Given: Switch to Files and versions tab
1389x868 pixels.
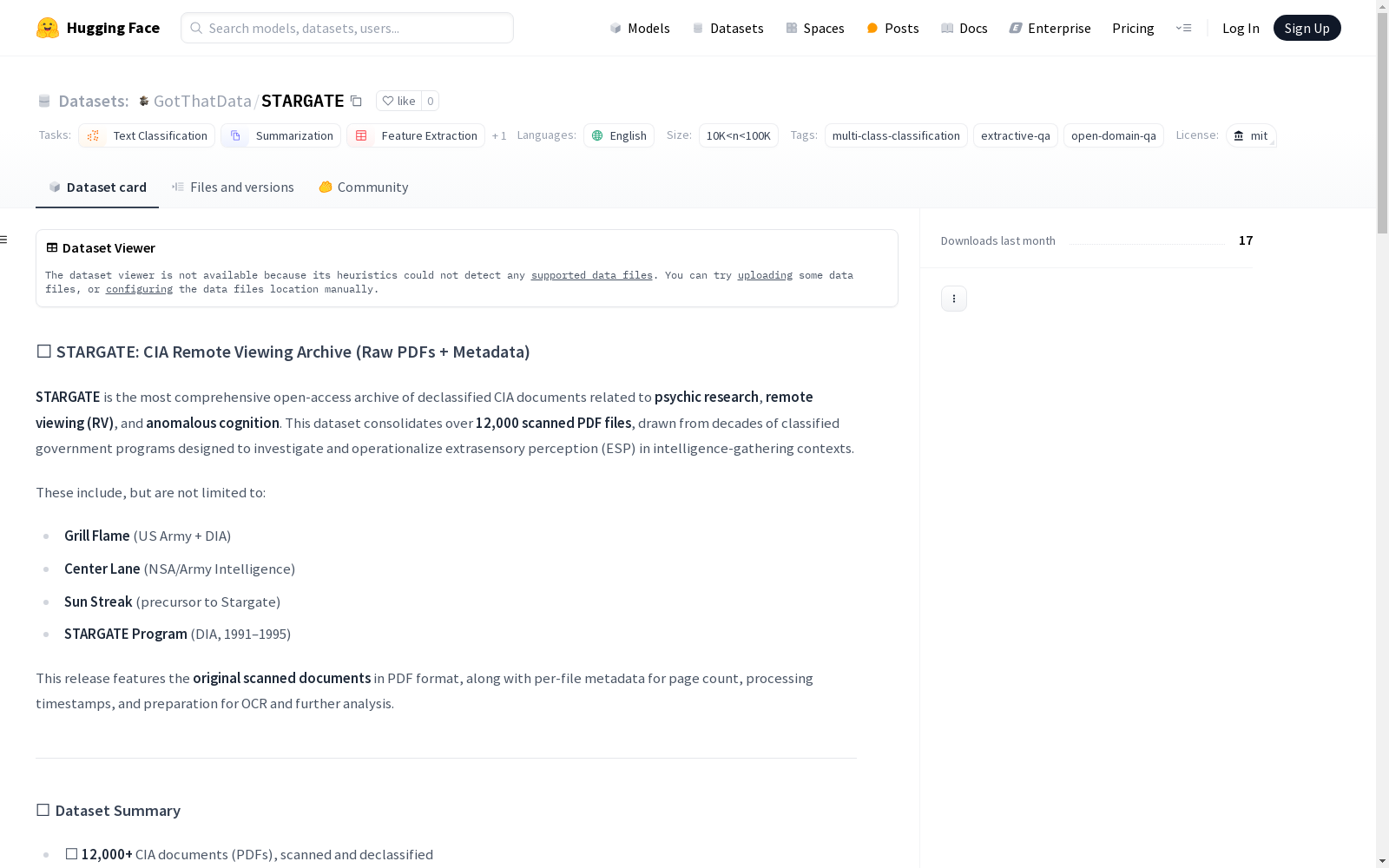Looking at the screenshot, I should click(x=233, y=187).
